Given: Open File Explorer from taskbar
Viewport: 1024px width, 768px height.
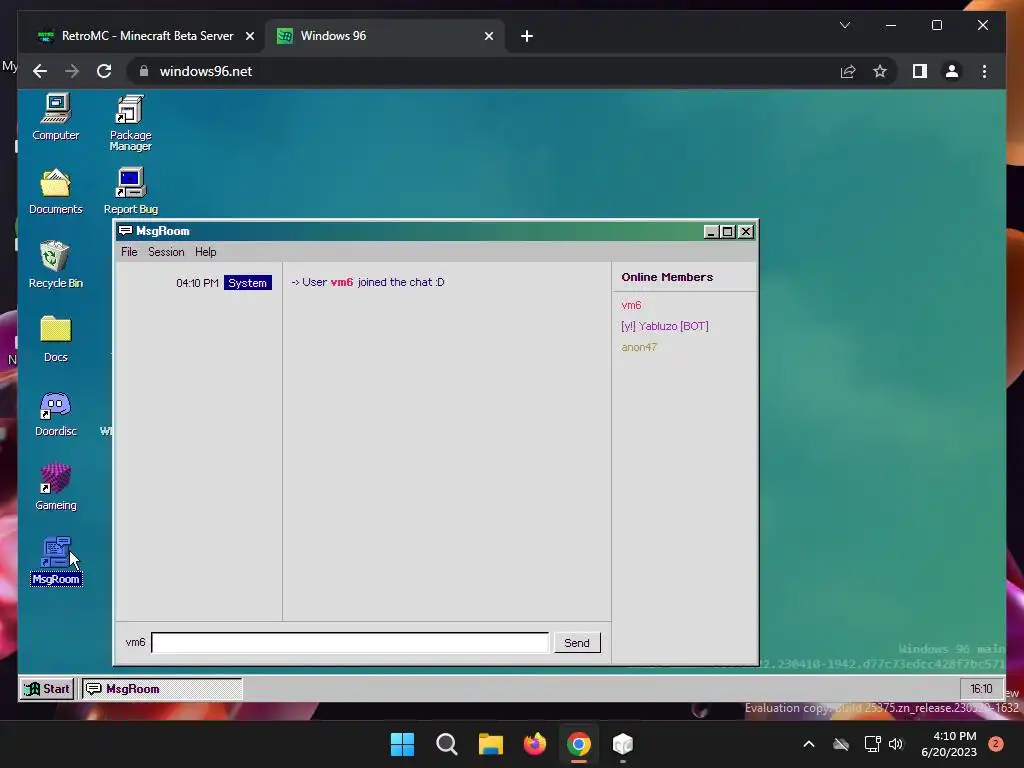Looking at the screenshot, I should pos(490,744).
